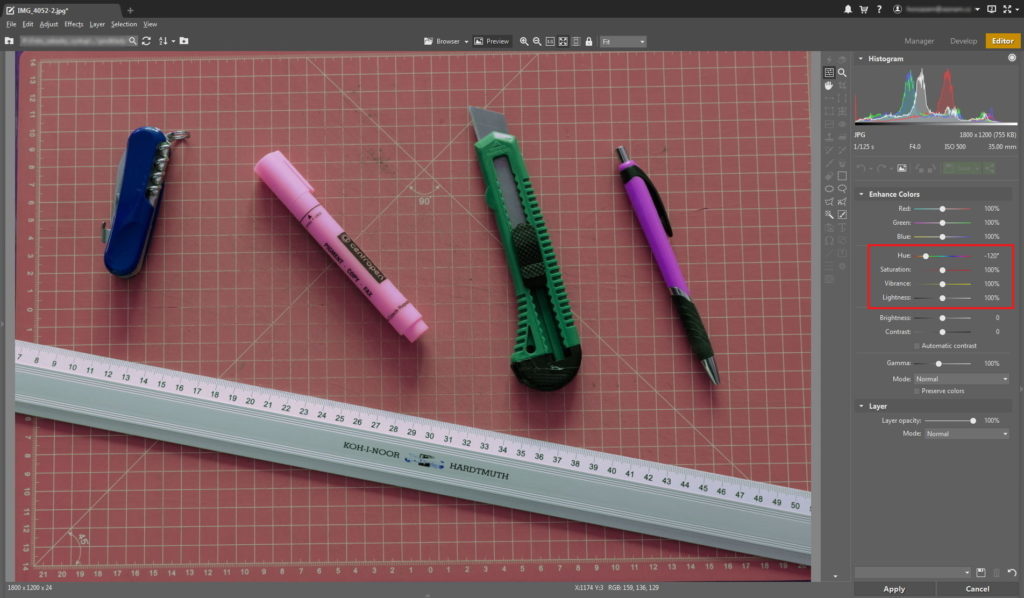Choose the ellipse selection tool
This screenshot has height=598, width=1024.
coord(829,189)
